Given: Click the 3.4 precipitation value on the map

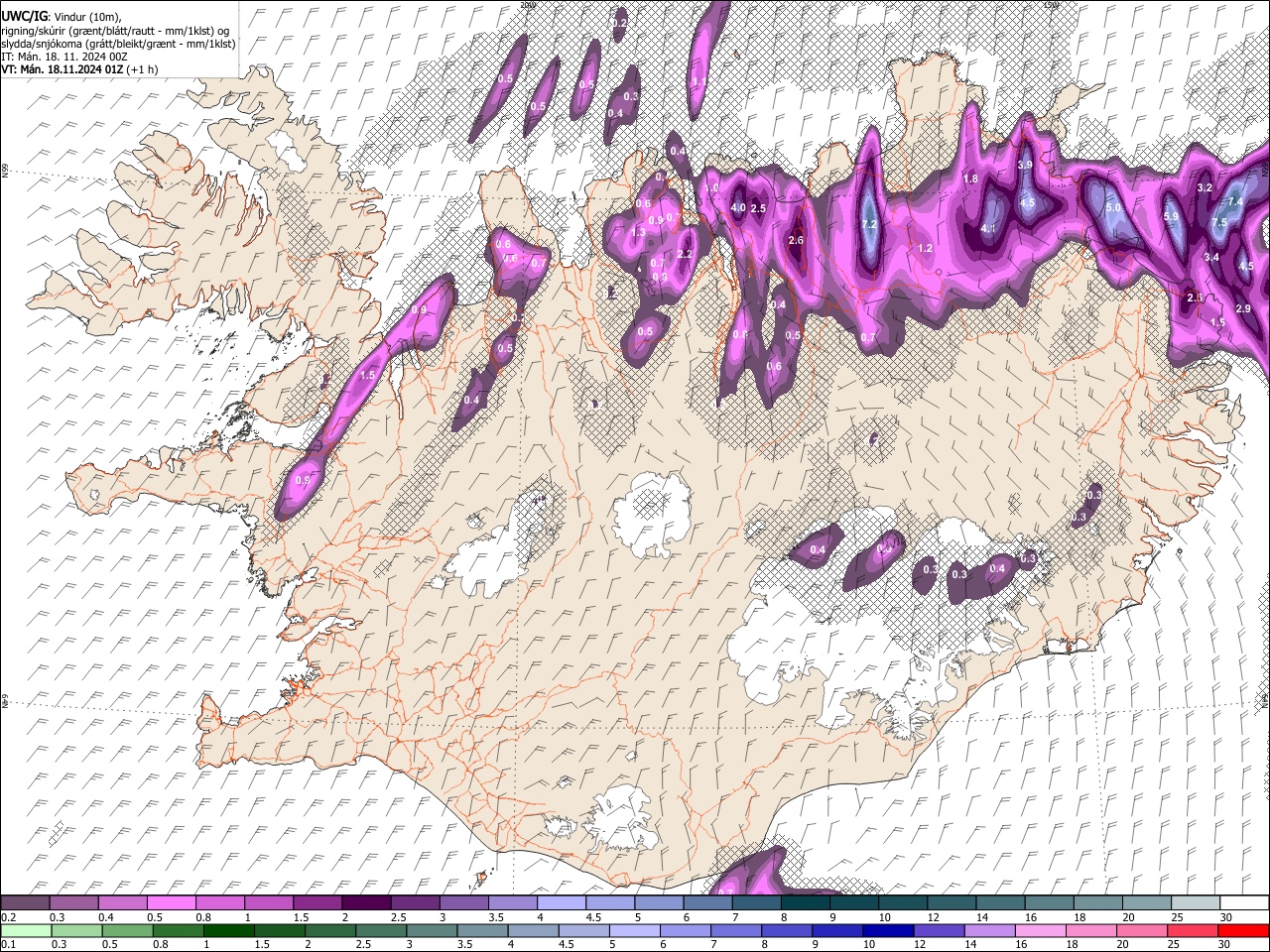Looking at the screenshot, I should coord(1211,258).
